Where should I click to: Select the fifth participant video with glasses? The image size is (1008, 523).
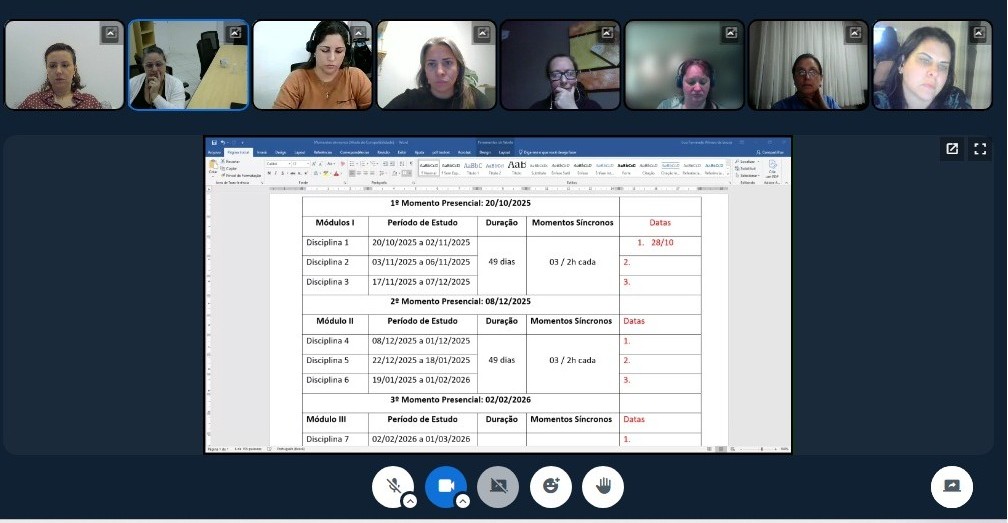pos(560,65)
